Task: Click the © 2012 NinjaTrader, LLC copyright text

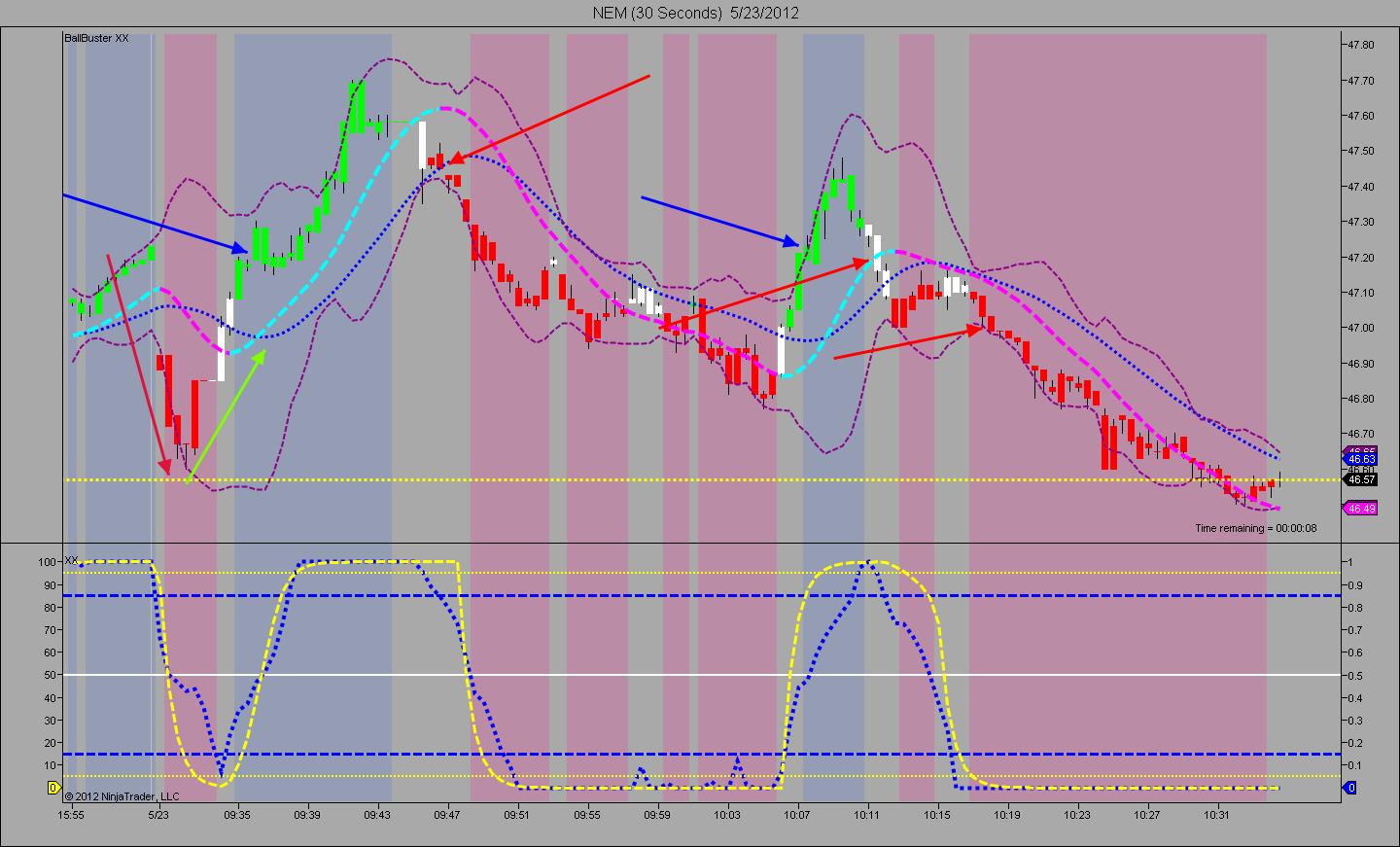Action: click(x=122, y=795)
